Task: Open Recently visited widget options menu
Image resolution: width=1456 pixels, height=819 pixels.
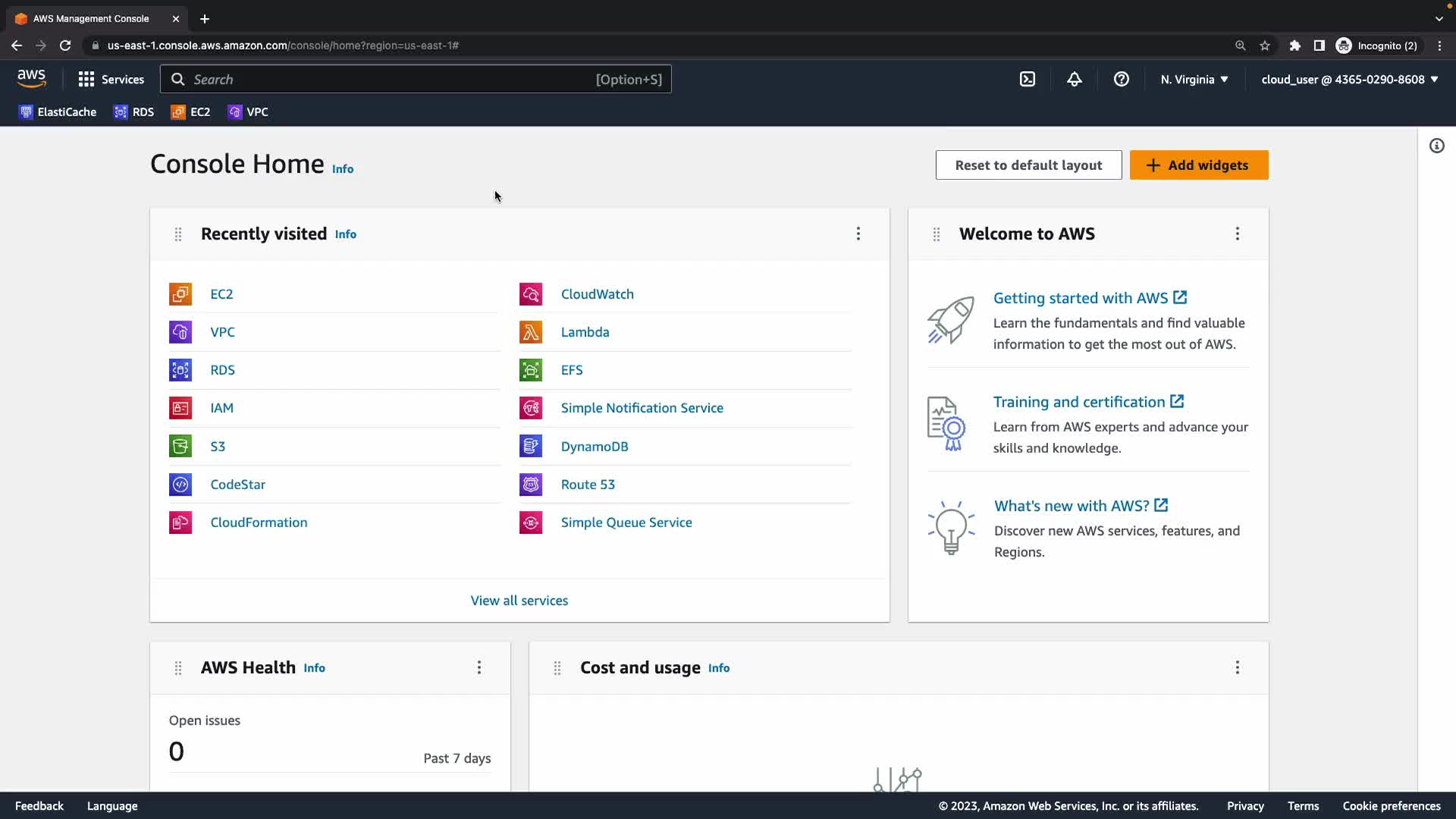Action: click(x=858, y=234)
